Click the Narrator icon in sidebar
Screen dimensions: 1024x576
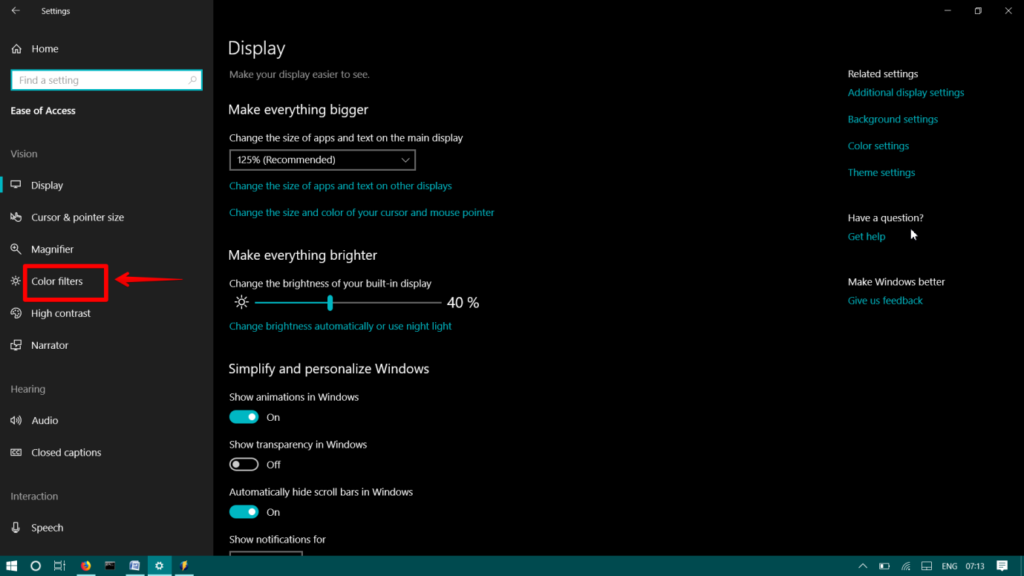pyautogui.click(x=16, y=345)
